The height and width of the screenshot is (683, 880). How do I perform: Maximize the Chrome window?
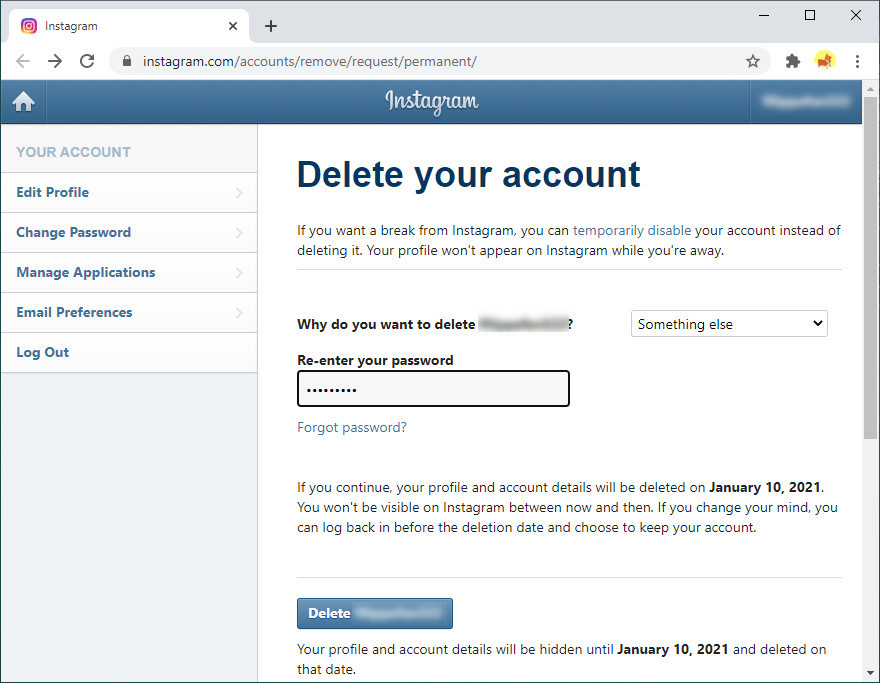point(810,15)
